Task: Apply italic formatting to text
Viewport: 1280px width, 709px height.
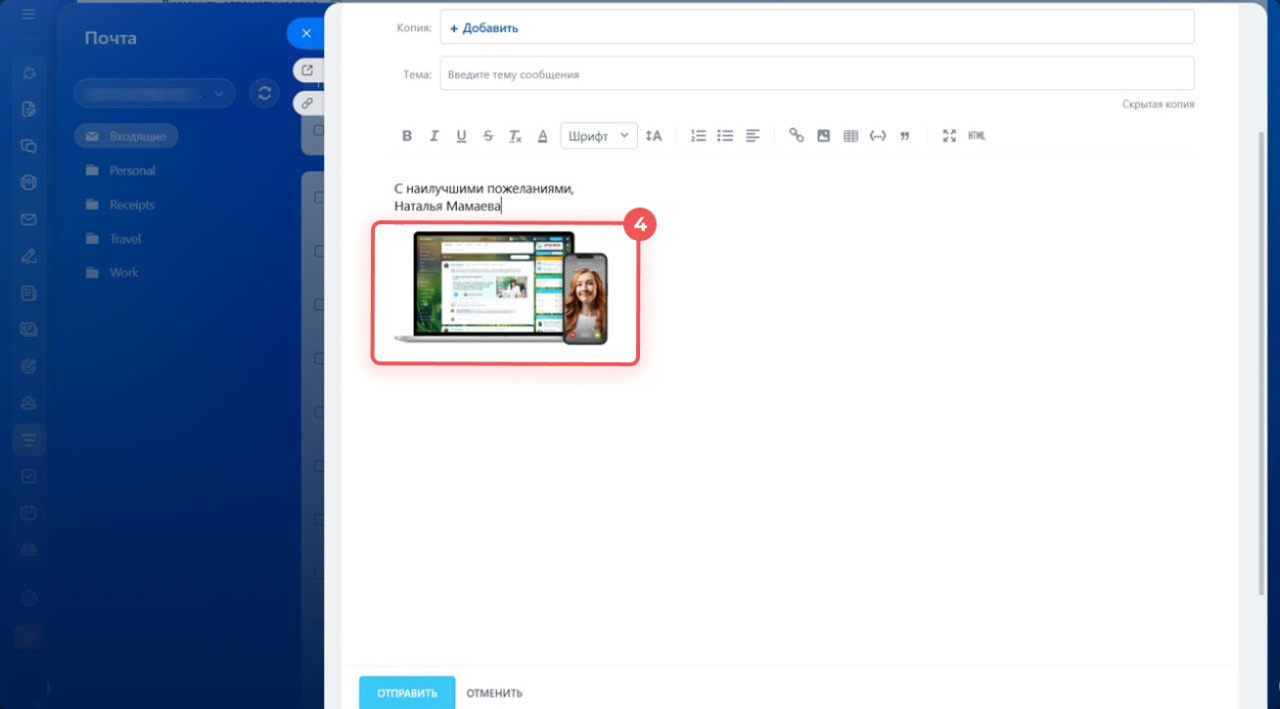Action: point(434,136)
